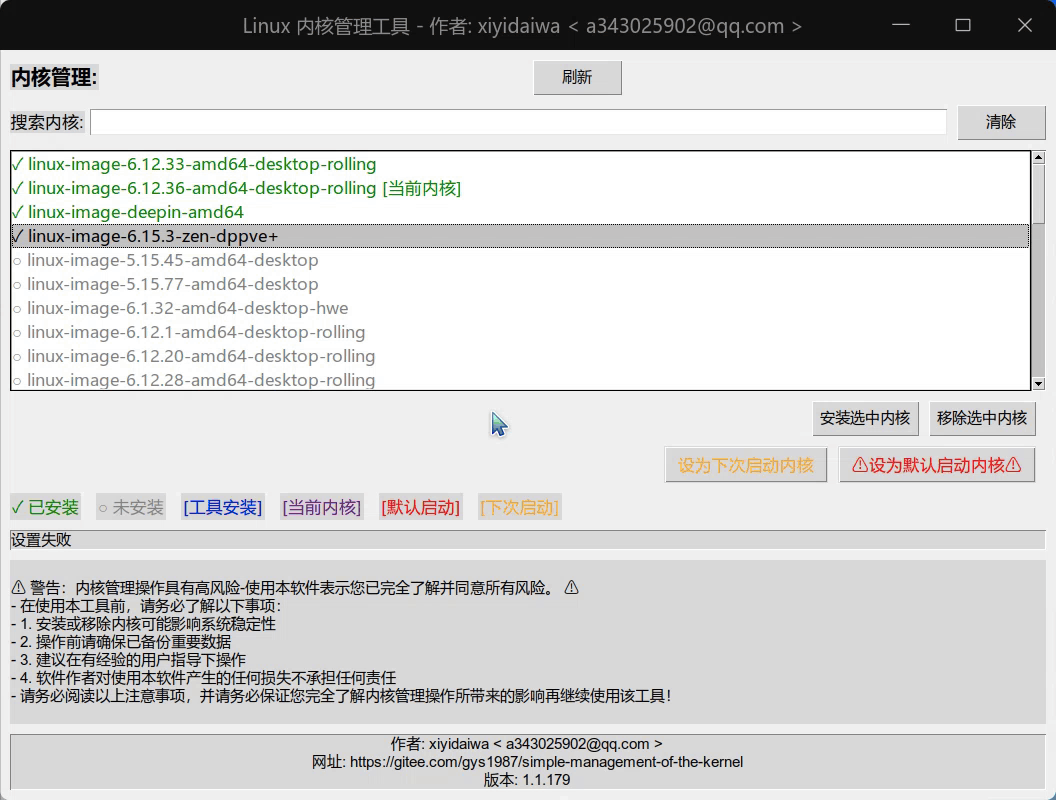Click the 清除 clear button
Viewport: 1056px width, 800px height.
click(1001, 122)
